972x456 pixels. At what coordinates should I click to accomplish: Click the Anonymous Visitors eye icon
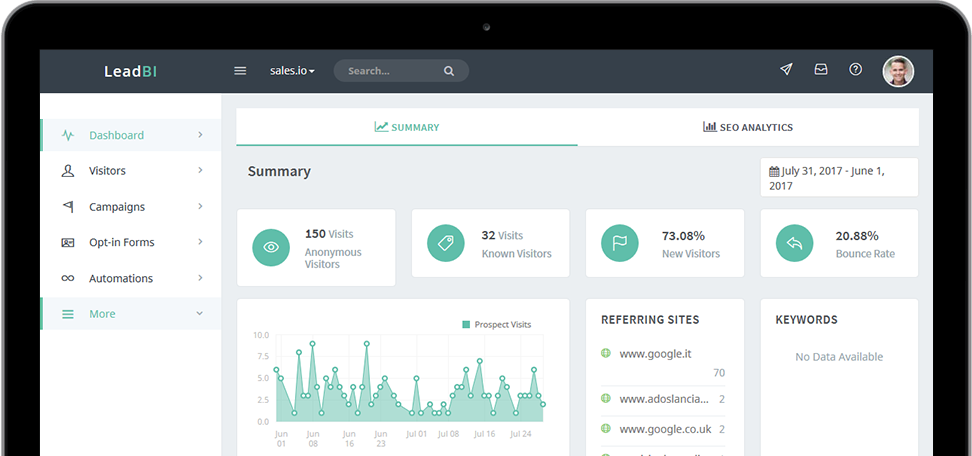[271, 247]
